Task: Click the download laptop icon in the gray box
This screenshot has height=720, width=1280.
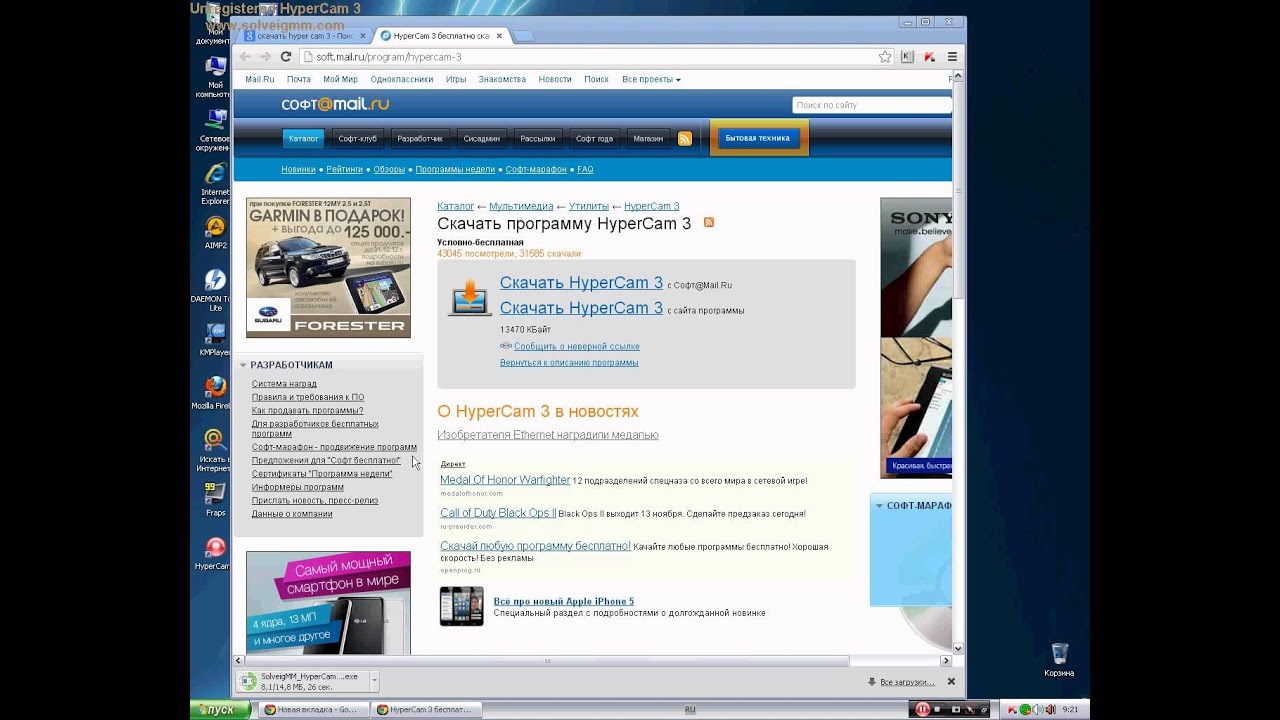Action: [469, 297]
